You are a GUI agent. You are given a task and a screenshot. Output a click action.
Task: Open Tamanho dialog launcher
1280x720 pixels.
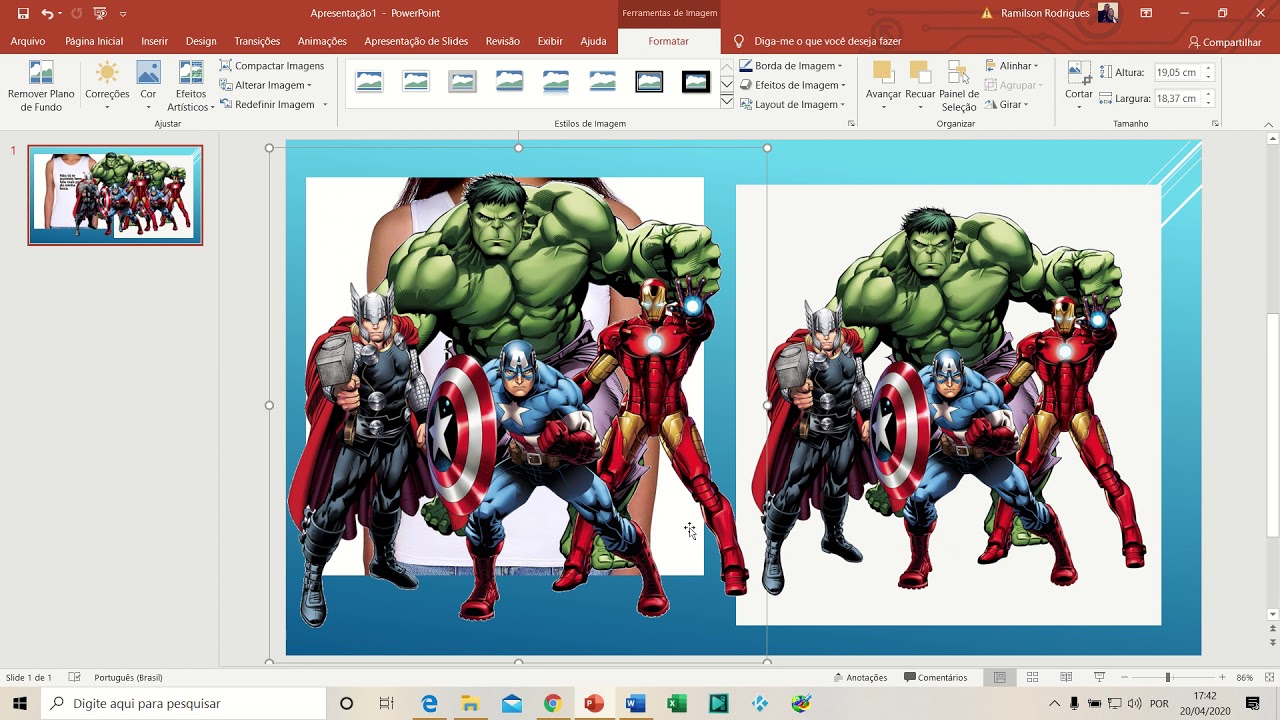1215,124
